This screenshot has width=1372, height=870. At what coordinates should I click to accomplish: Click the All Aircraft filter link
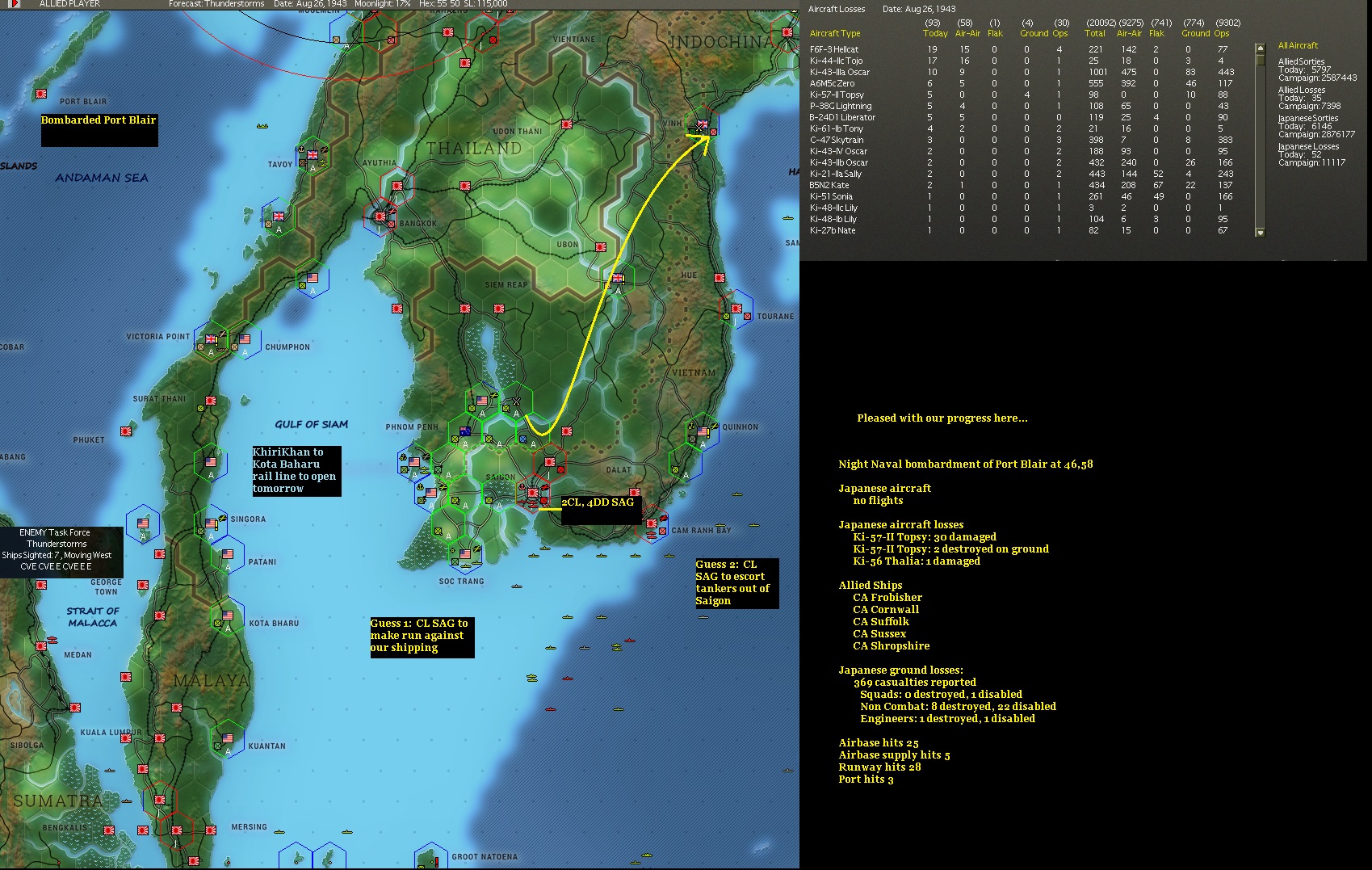point(1298,45)
